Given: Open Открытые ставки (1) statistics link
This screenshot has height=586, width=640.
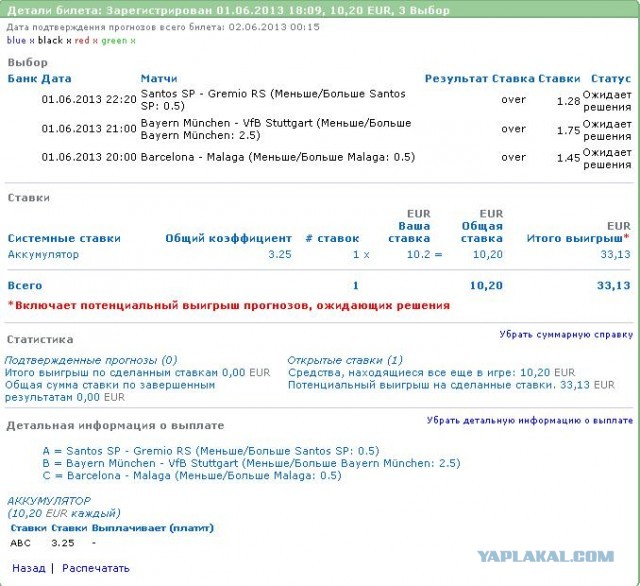Looking at the screenshot, I should (345, 360).
